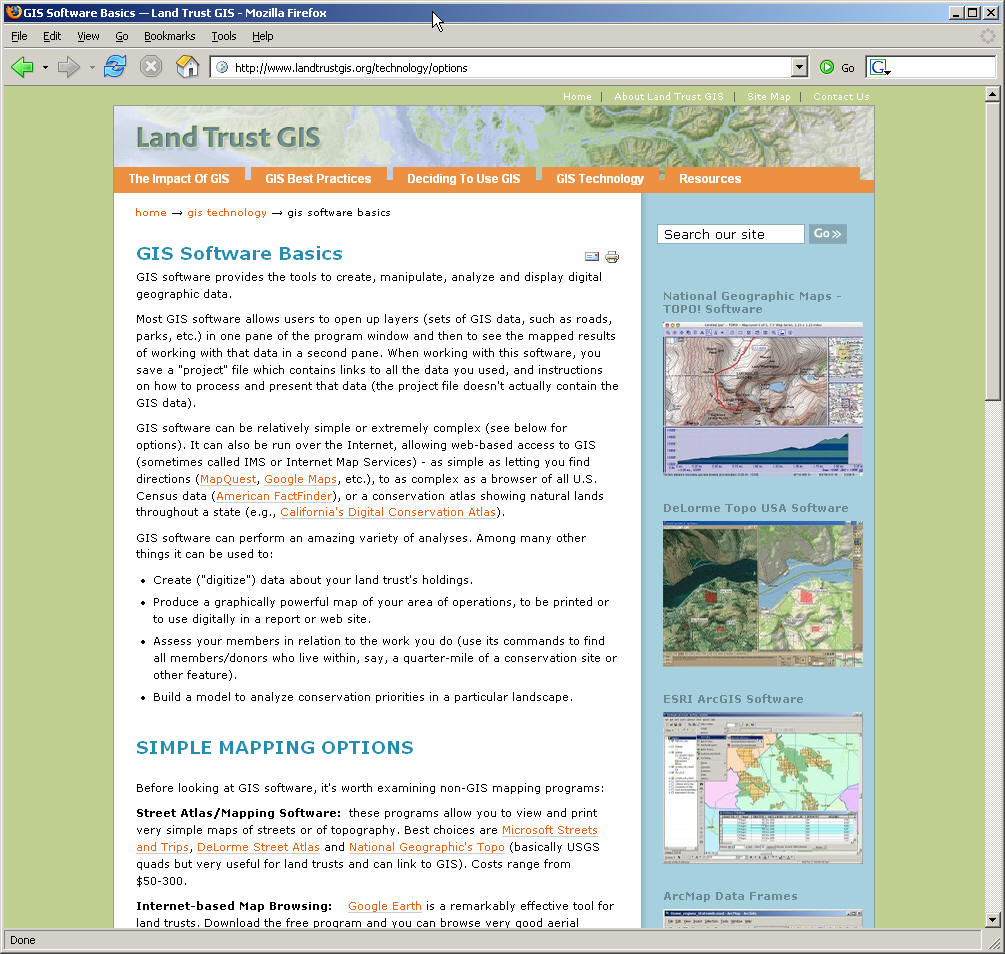The width and height of the screenshot is (1005, 954).
Task: Click the green Back arrow button
Action: pyautogui.click(x=22, y=67)
